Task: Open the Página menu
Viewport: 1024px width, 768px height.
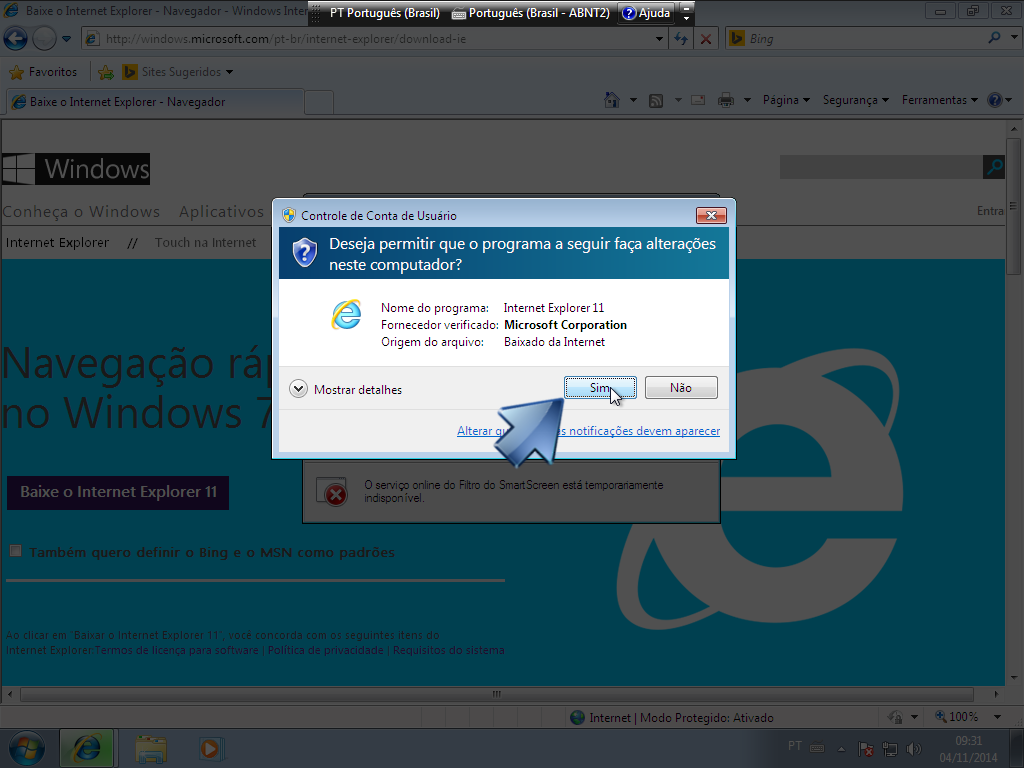Action: tap(786, 100)
